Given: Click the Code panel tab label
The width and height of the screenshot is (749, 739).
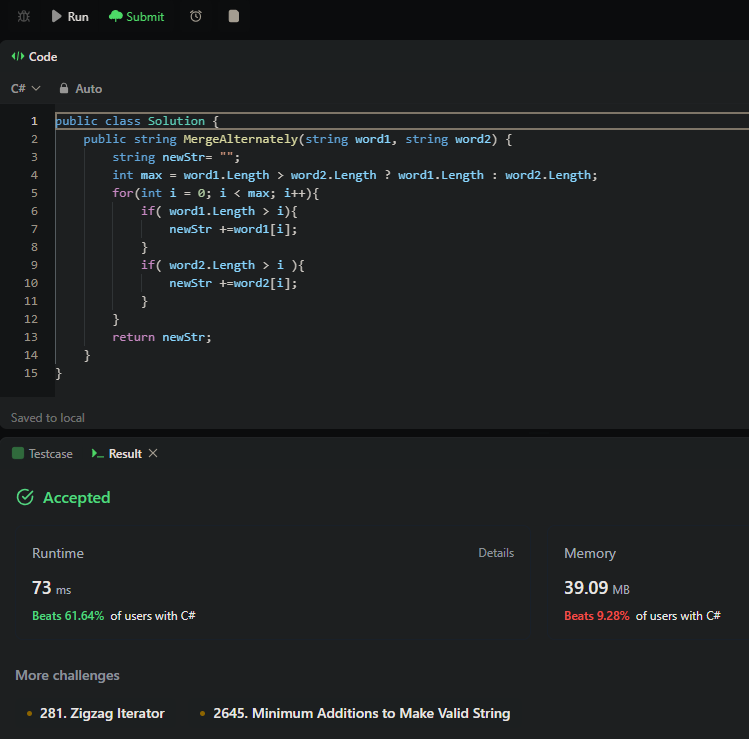Looking at the screenshot, I should click(43, 57).
